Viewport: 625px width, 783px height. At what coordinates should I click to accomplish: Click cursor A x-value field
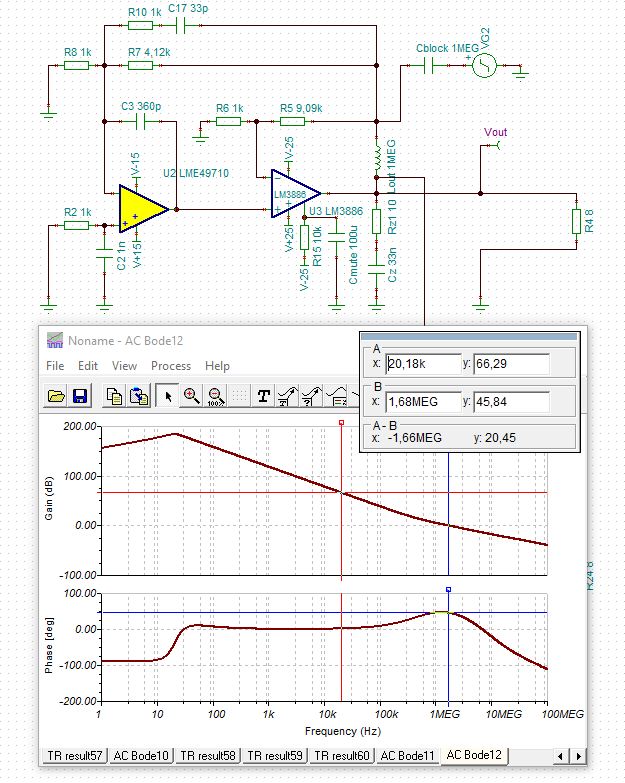click(x=424, y=364)
